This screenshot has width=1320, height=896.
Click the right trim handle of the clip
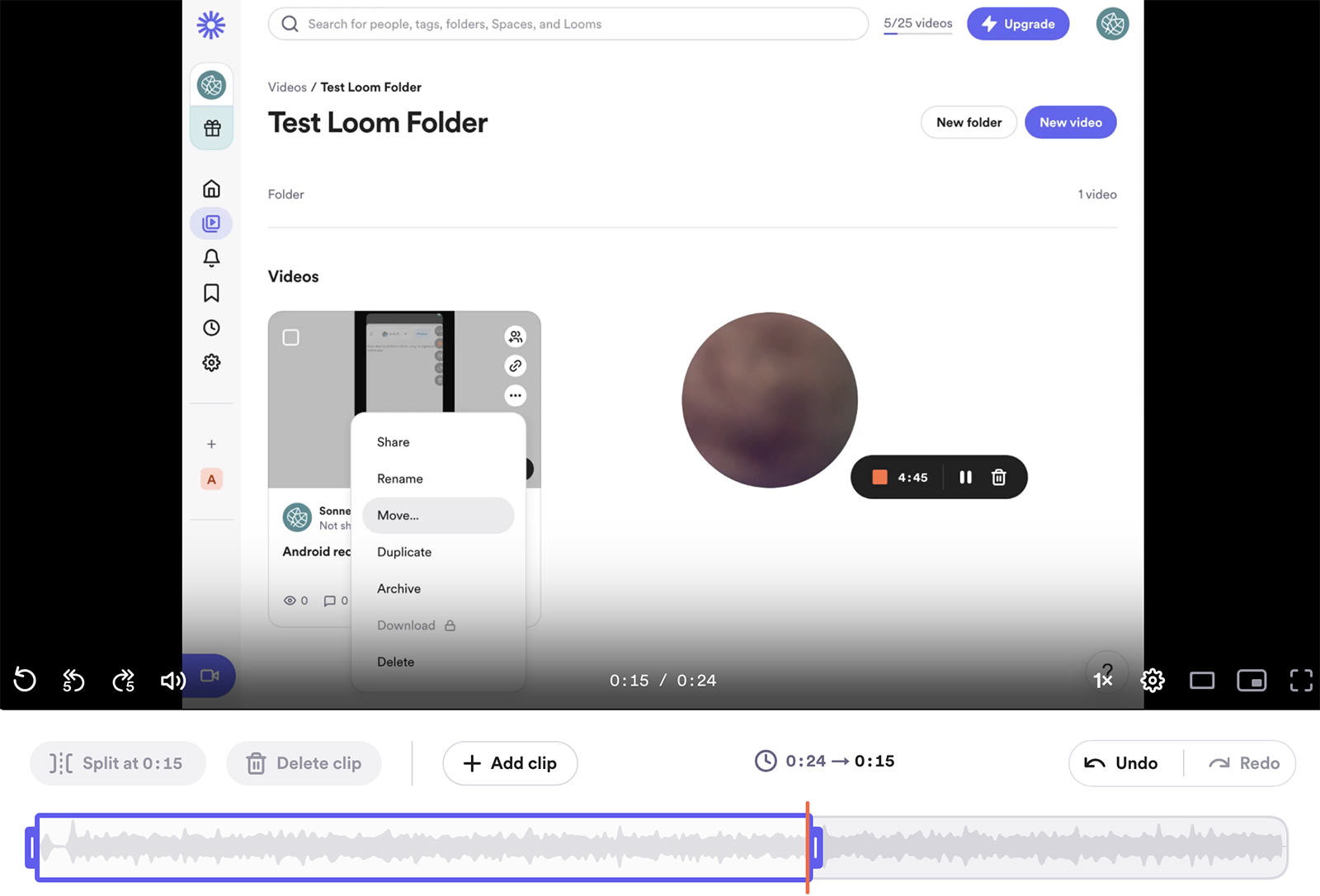click(x=817, y=847)
